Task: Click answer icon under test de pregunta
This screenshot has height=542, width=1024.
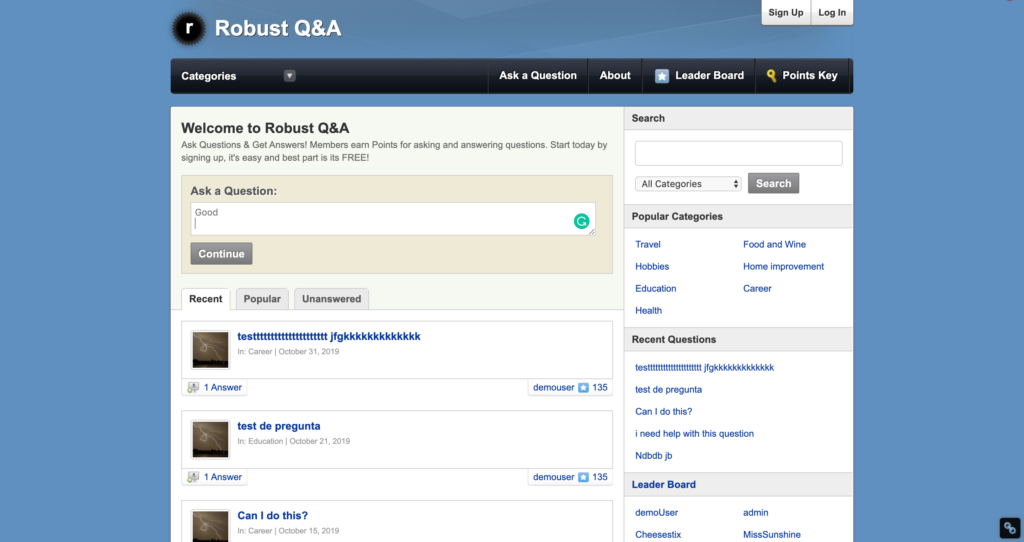Action: [193, 478]
